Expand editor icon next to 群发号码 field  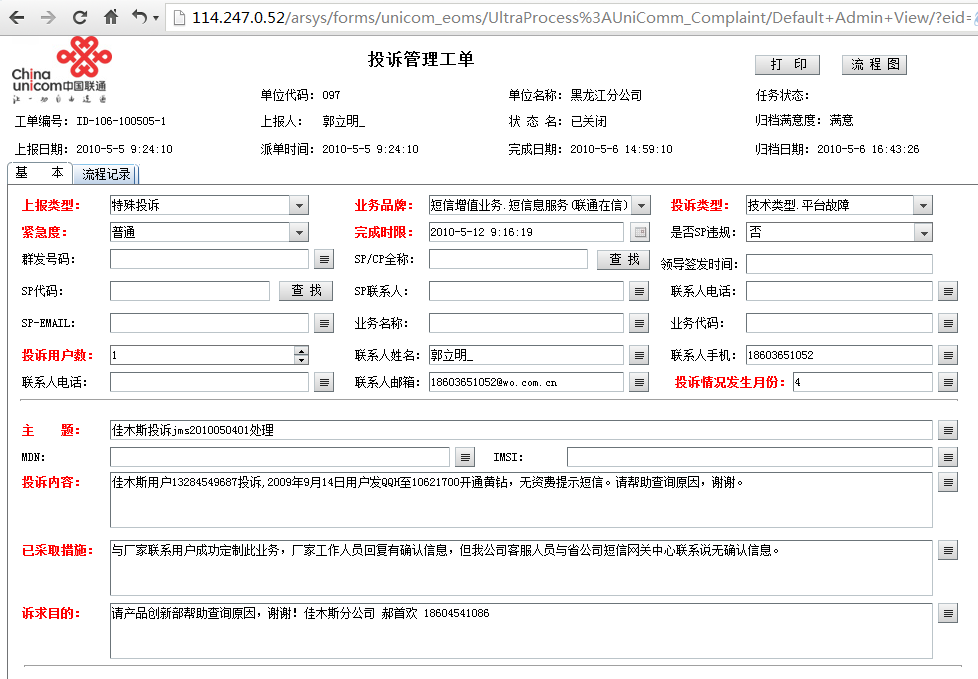(x=324, y=259)
